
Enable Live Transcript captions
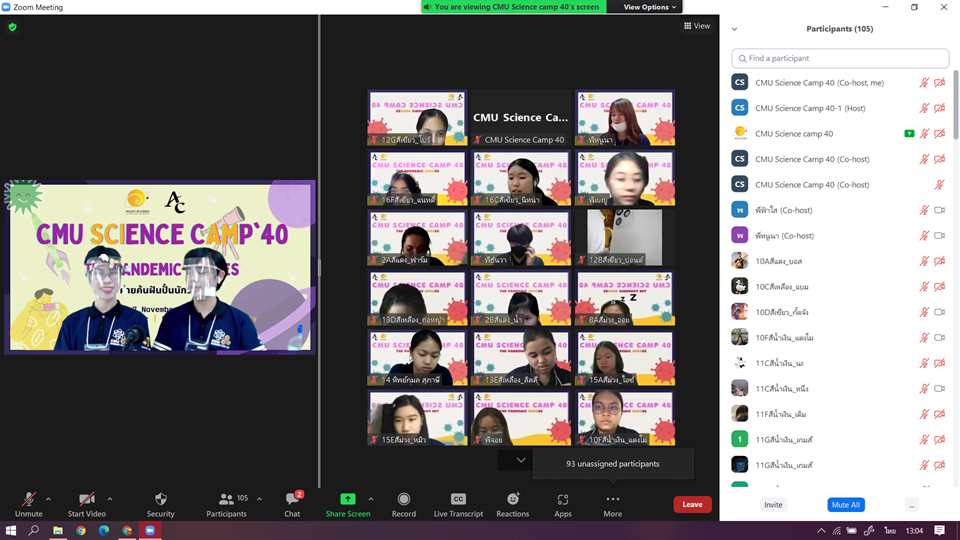pos(458,504)
